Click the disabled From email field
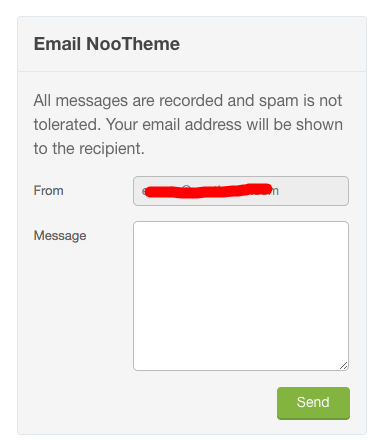The image size is (387, 445). (241, 191)
